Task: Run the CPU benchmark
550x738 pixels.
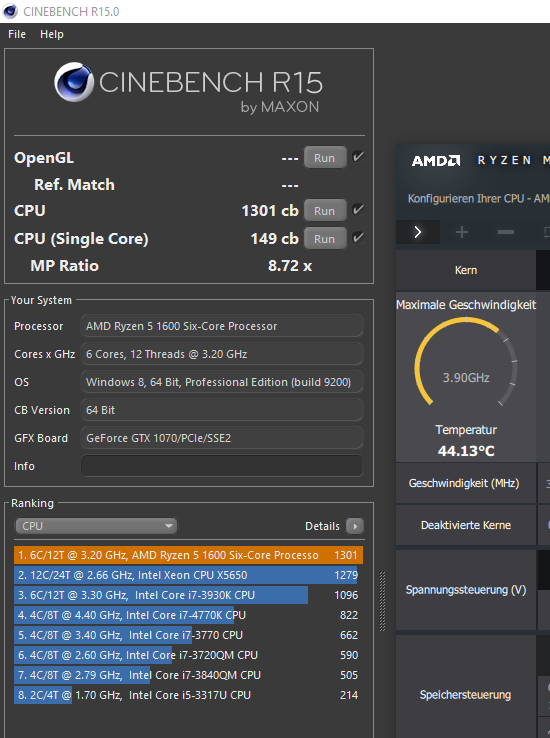Action: [x=325, y=210]
